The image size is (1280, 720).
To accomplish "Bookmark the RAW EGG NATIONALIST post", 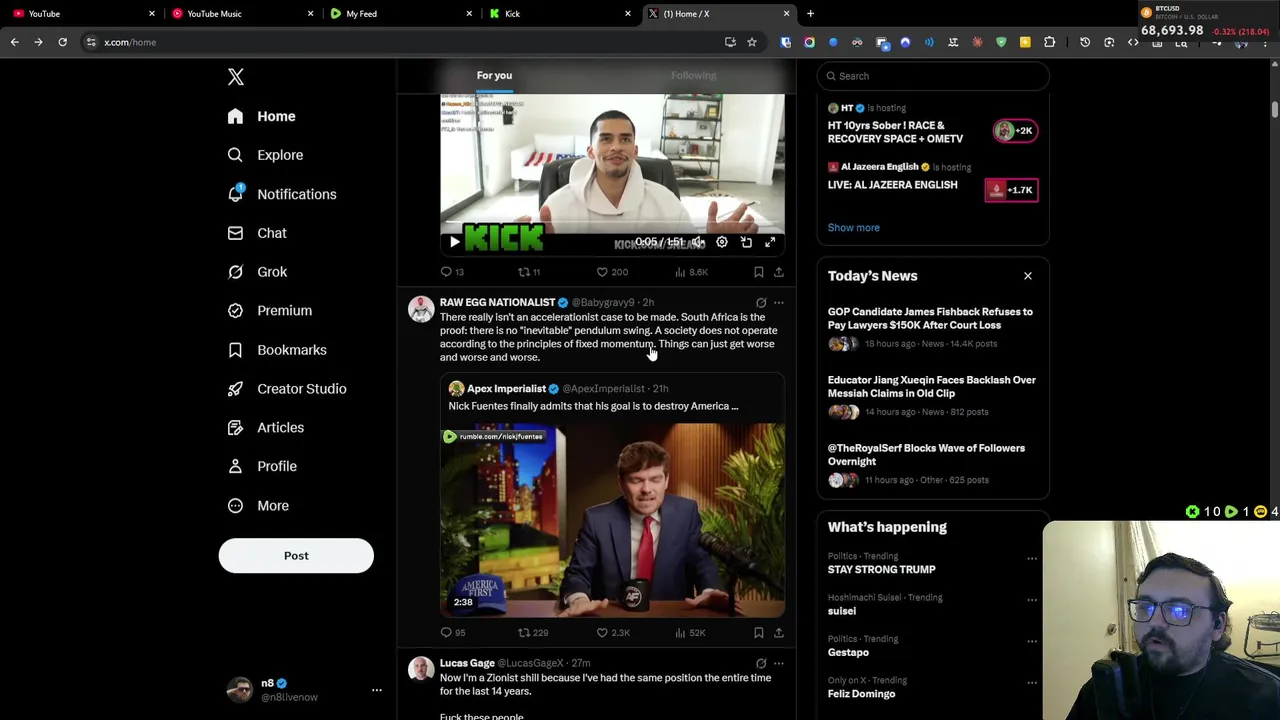I will point(759,633).
